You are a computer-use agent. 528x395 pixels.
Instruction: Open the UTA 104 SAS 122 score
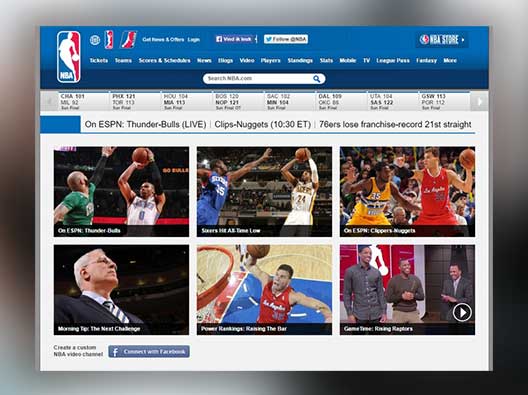[393, 101]
